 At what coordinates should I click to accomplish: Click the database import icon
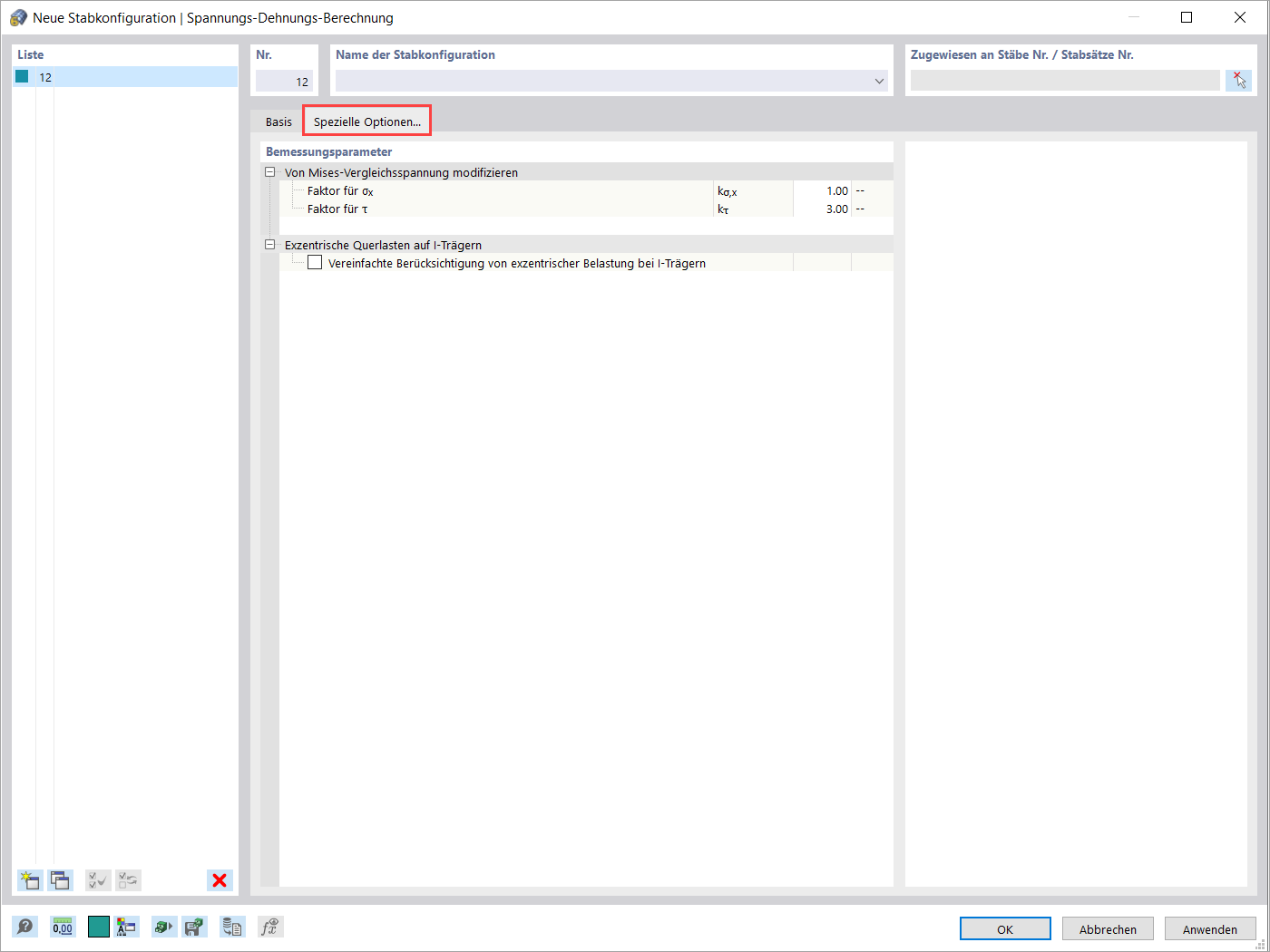[232, 927]
